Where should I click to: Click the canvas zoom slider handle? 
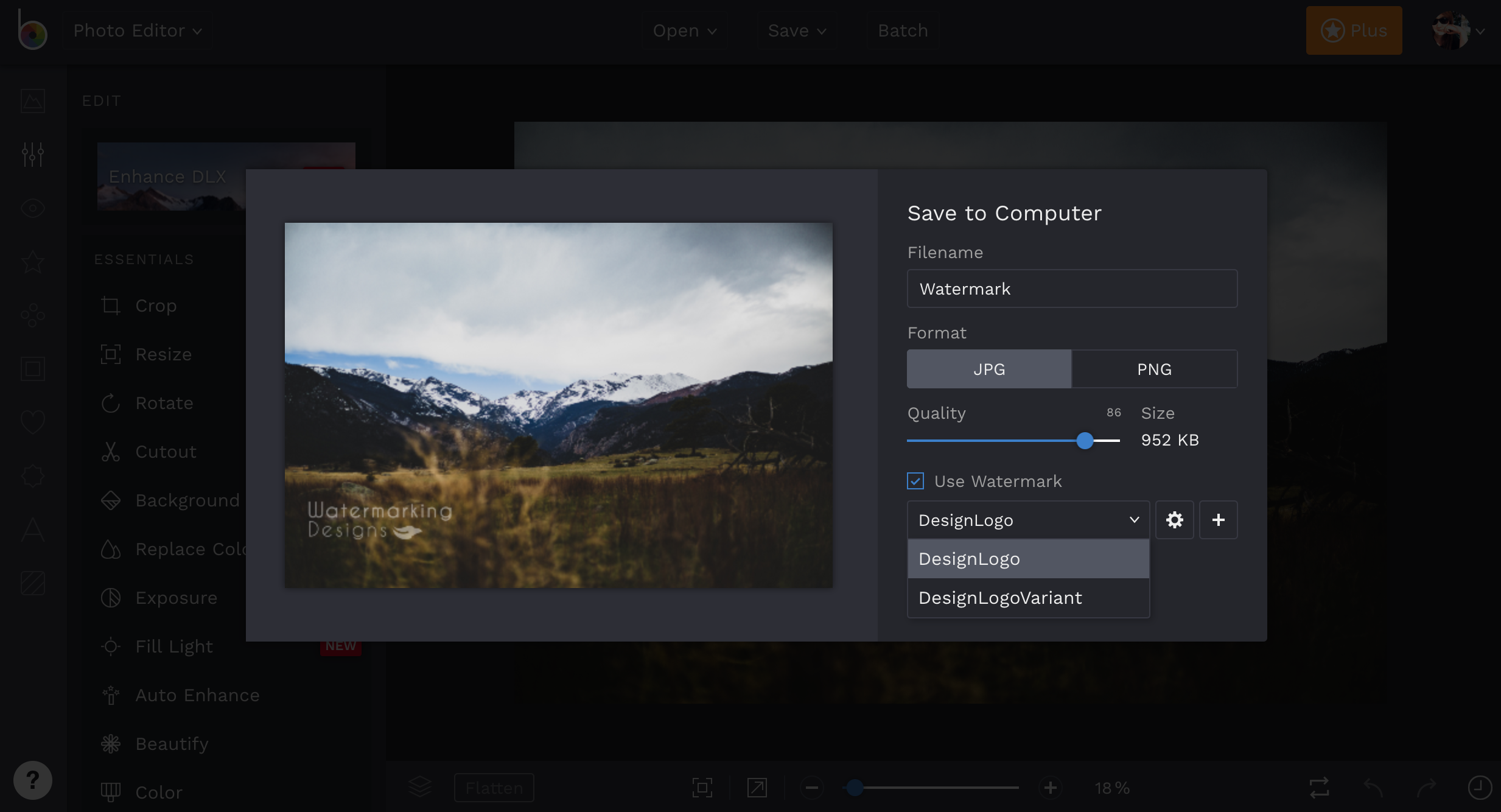(x=855, y=788)
